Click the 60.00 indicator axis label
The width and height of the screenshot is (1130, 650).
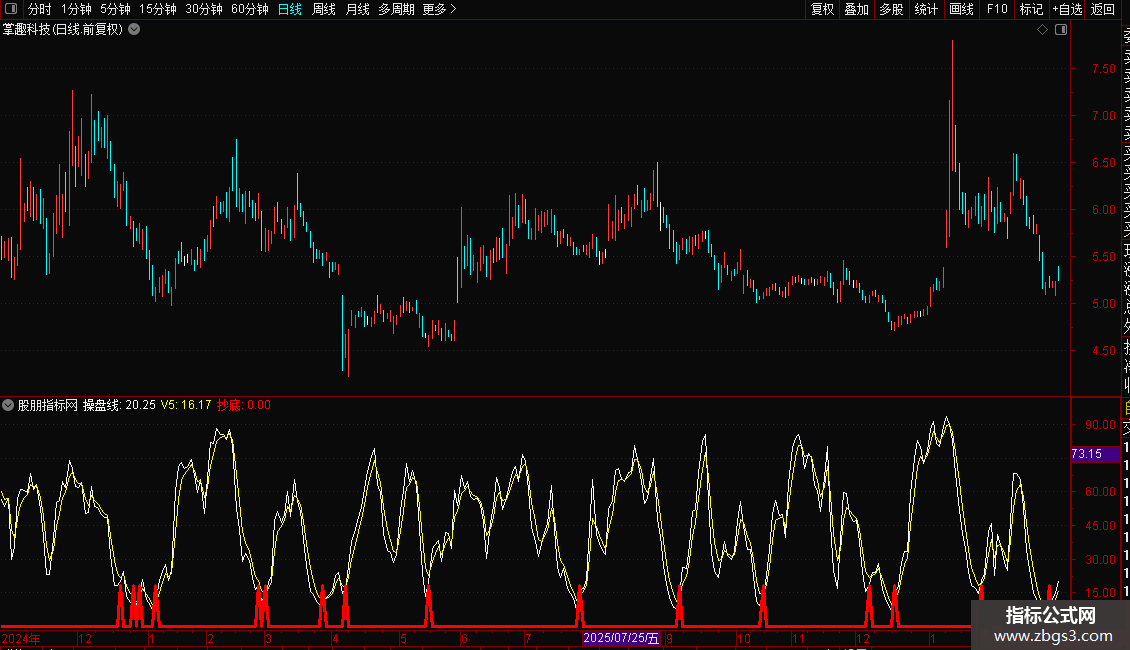(1100, 491)
